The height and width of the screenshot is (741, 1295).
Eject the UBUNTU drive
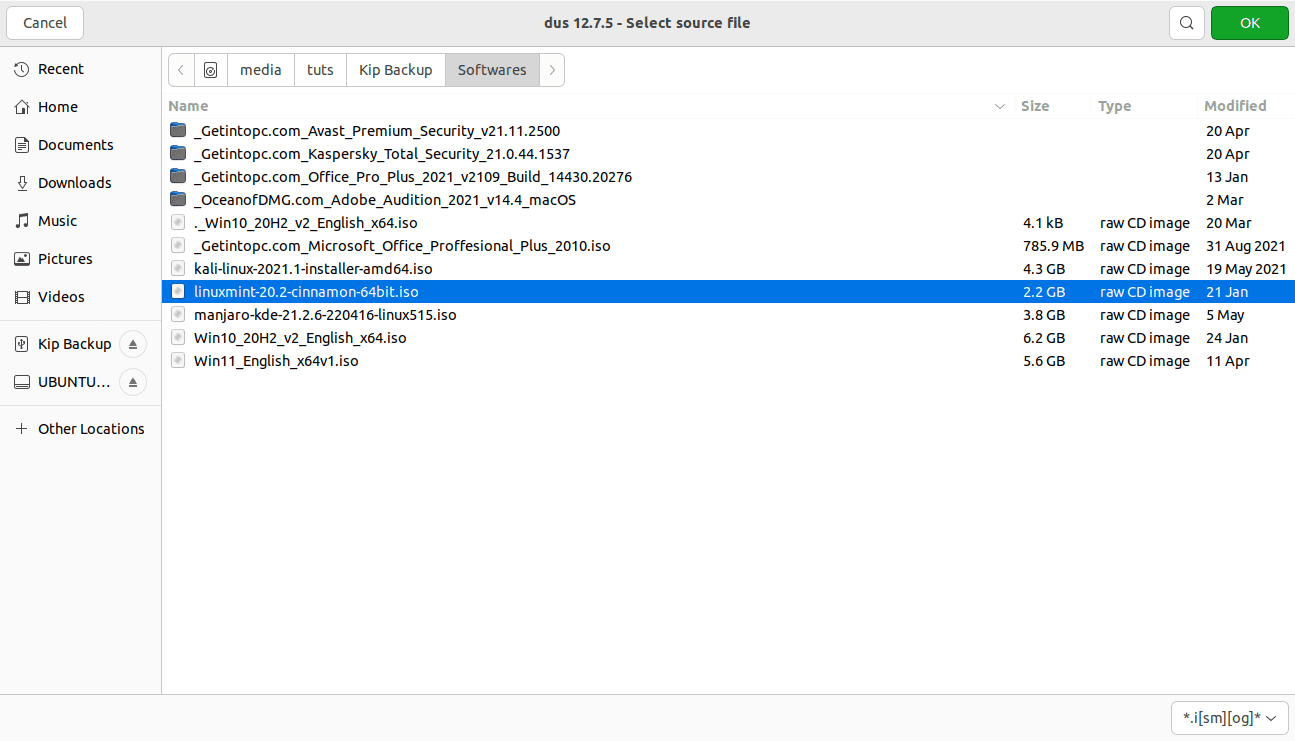click(133, 382)
